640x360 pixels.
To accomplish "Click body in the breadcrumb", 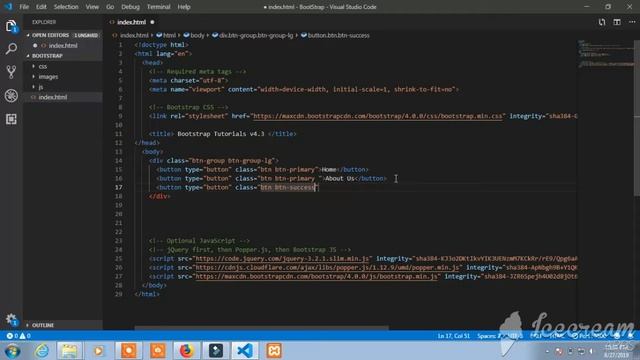I will (x=197, y=36).
